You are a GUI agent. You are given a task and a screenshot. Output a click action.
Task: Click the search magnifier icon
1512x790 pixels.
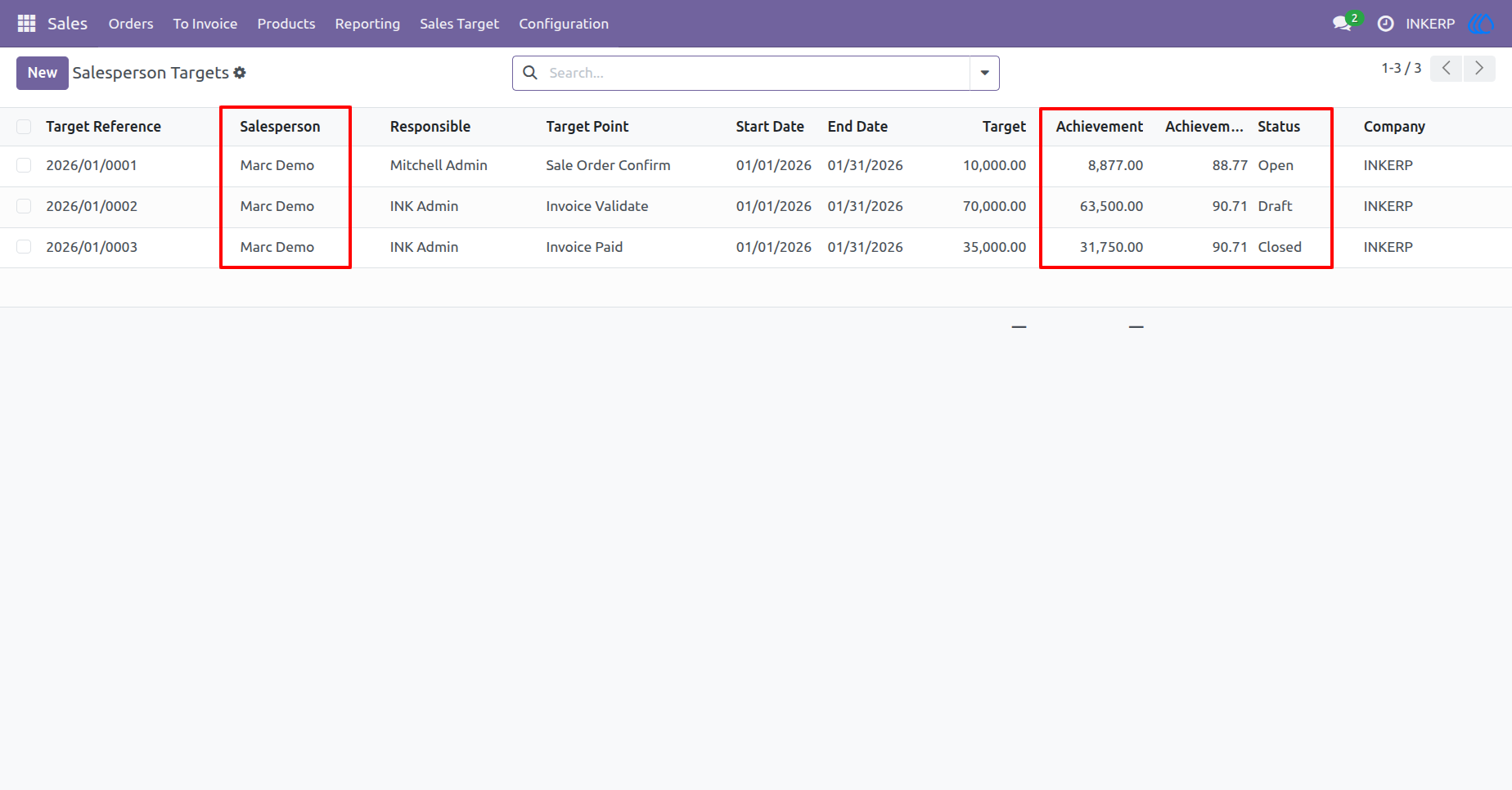click(530, 73)
